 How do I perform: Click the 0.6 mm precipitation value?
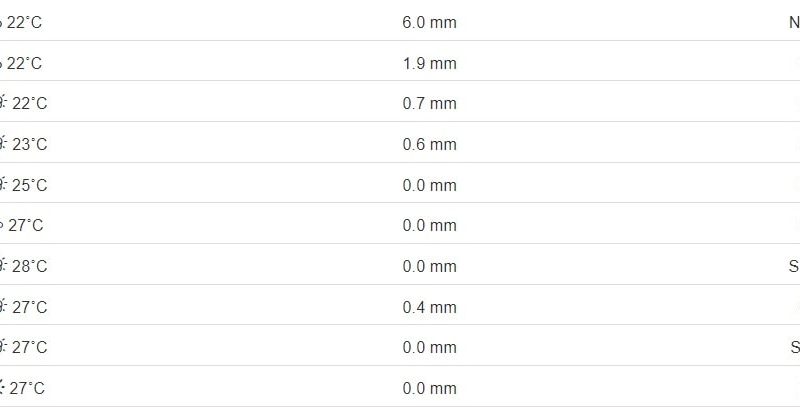(429, 144)
